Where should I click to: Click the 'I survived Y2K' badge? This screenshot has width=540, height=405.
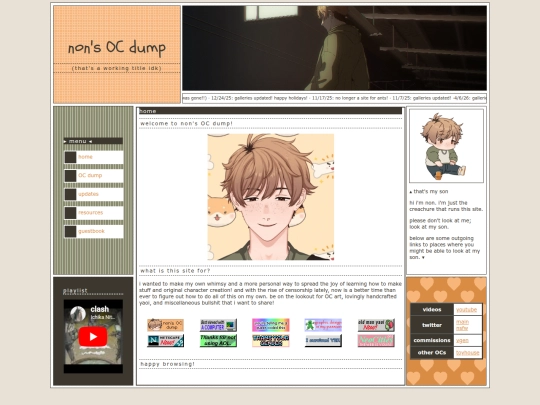click(x=323, y=341)
